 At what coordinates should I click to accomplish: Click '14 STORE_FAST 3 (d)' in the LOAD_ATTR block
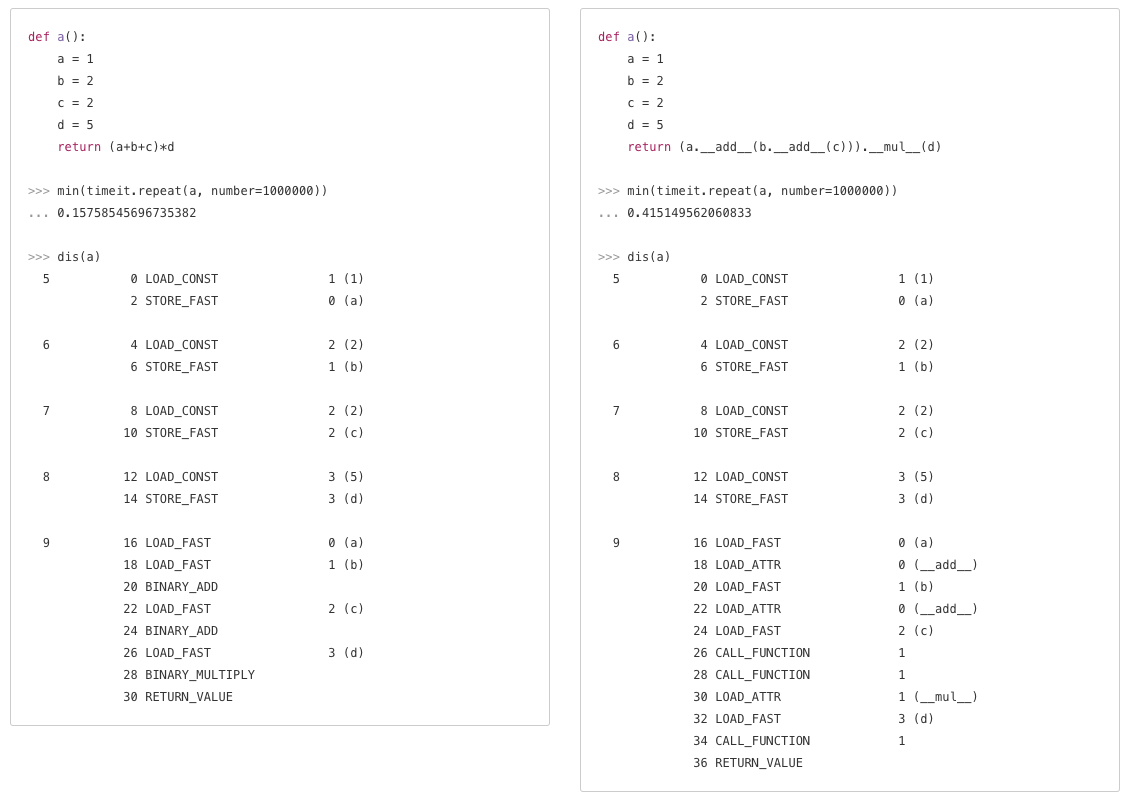[x=814, y=499]
